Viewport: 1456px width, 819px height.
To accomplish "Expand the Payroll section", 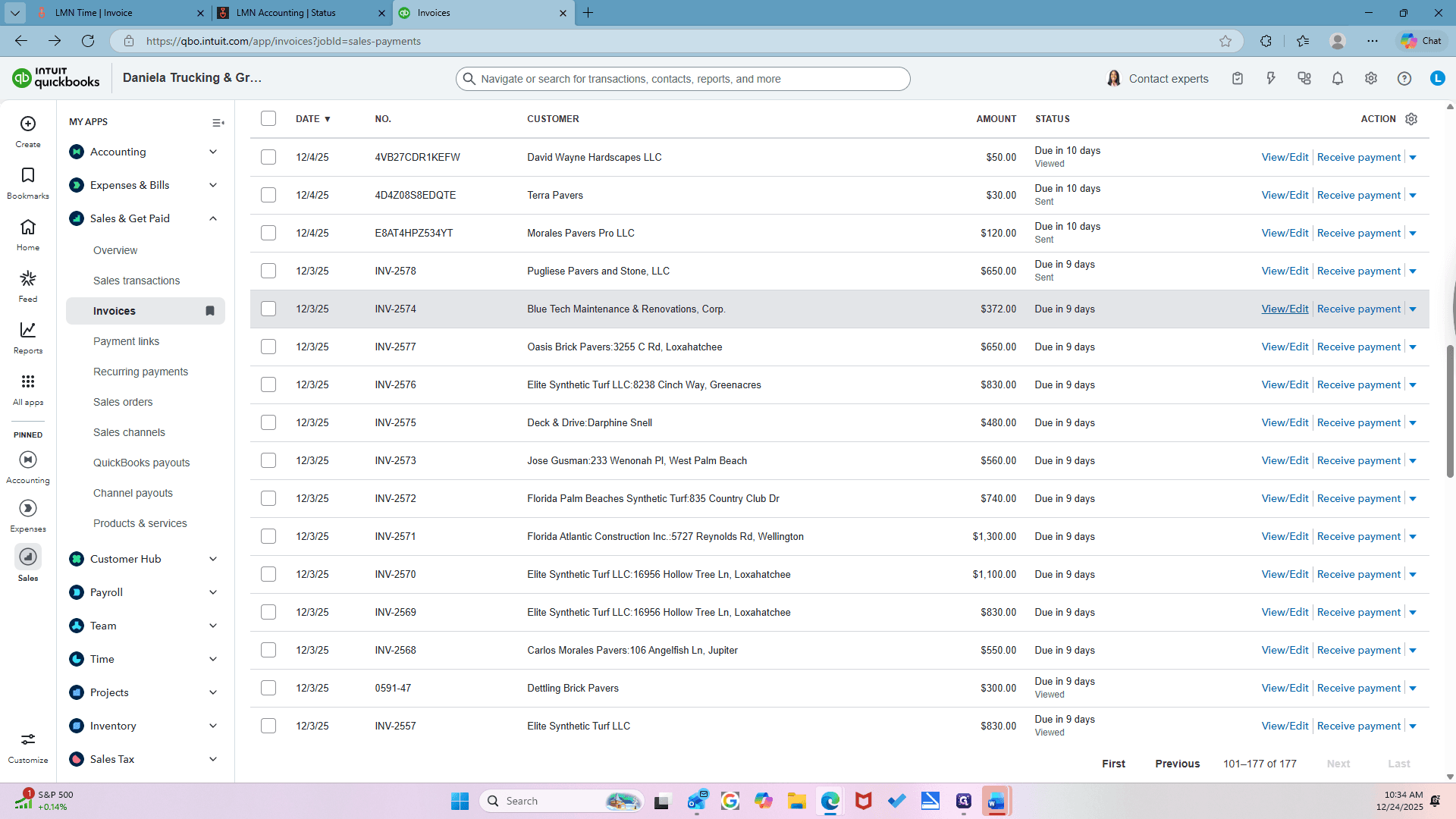I will pyautogui.click(x=213, y=592).
